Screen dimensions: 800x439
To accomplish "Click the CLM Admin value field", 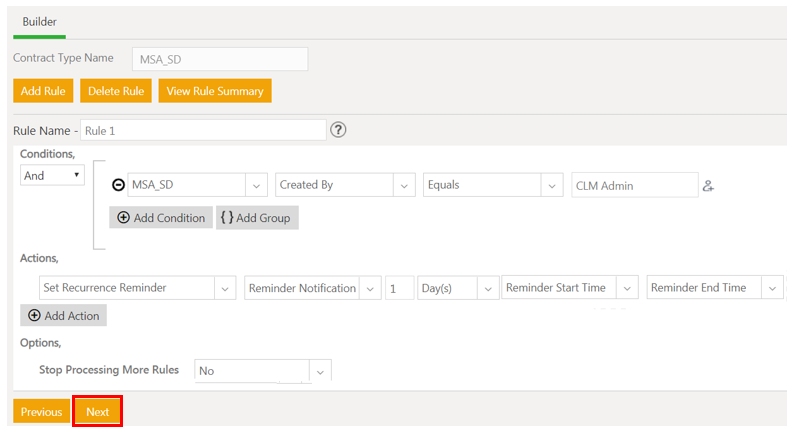I will pyautogui.click(x=634, y=185).
